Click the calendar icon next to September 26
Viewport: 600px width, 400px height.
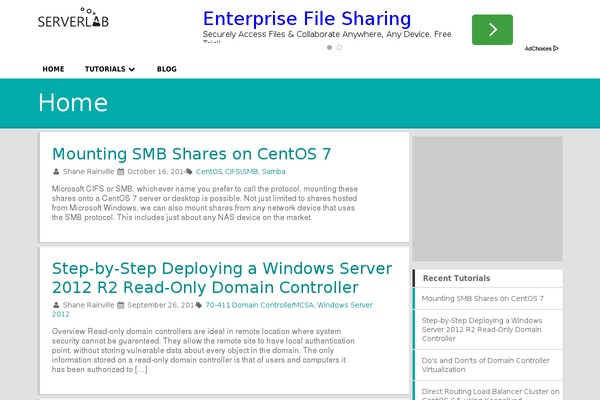[121, 305]
